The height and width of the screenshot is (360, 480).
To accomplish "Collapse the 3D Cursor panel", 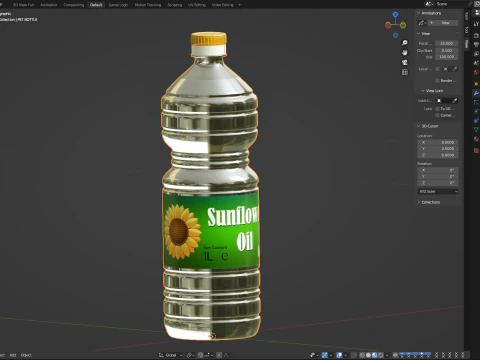I will click(428, 126).
